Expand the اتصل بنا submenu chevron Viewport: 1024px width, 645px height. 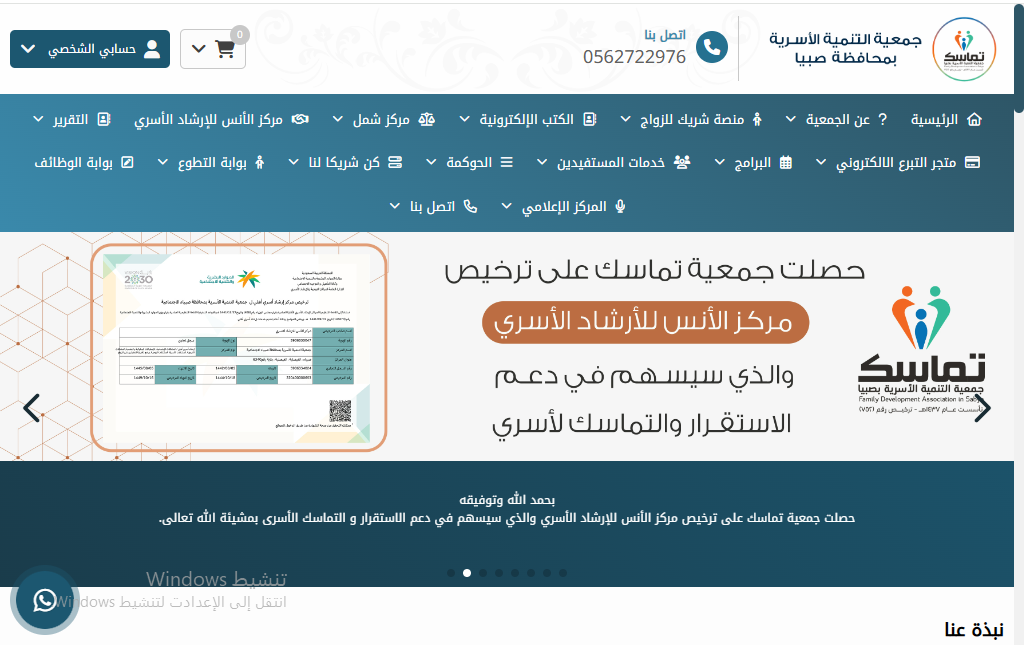[394, 206]
